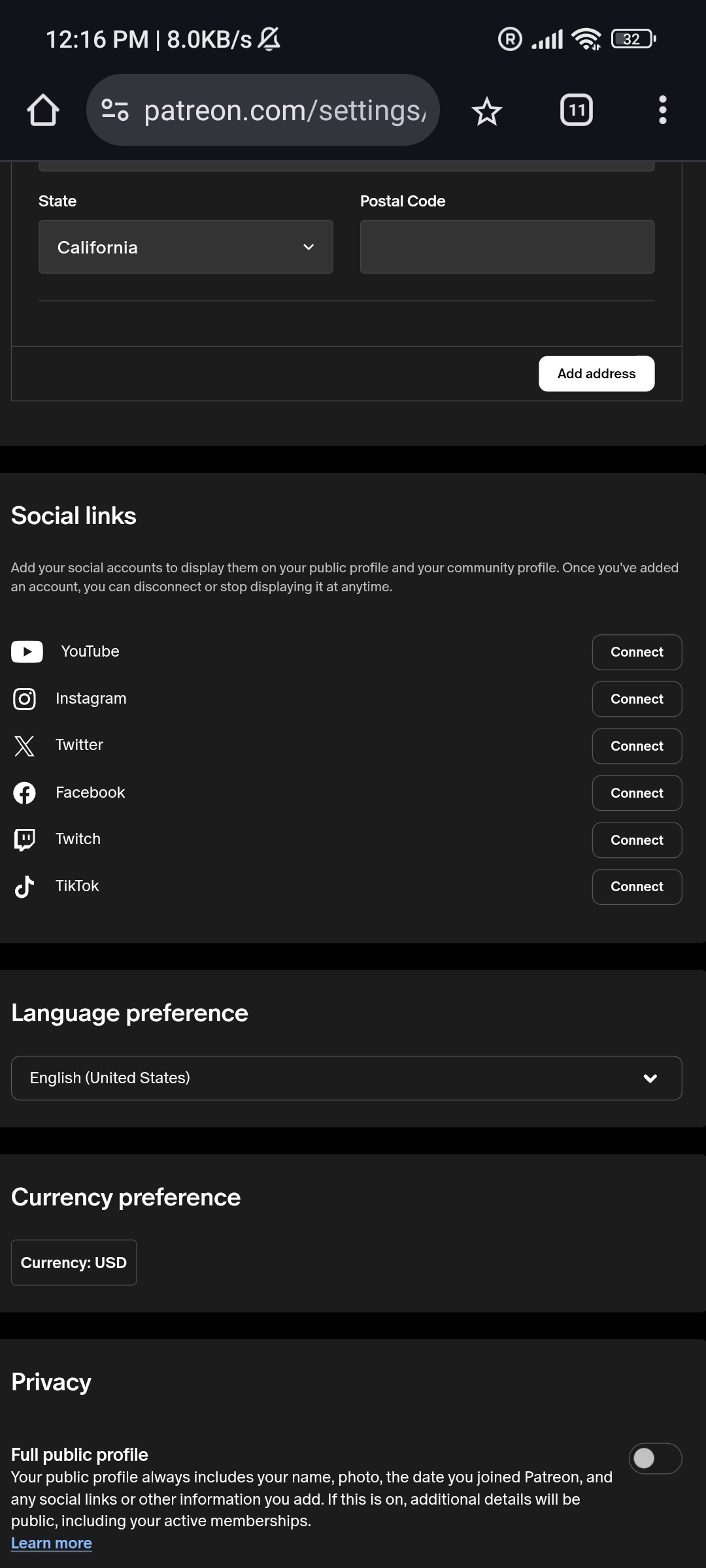This screenshot has width=706, height=1568.
Task: Click the Full public profile label
Action: (80, 1455)
